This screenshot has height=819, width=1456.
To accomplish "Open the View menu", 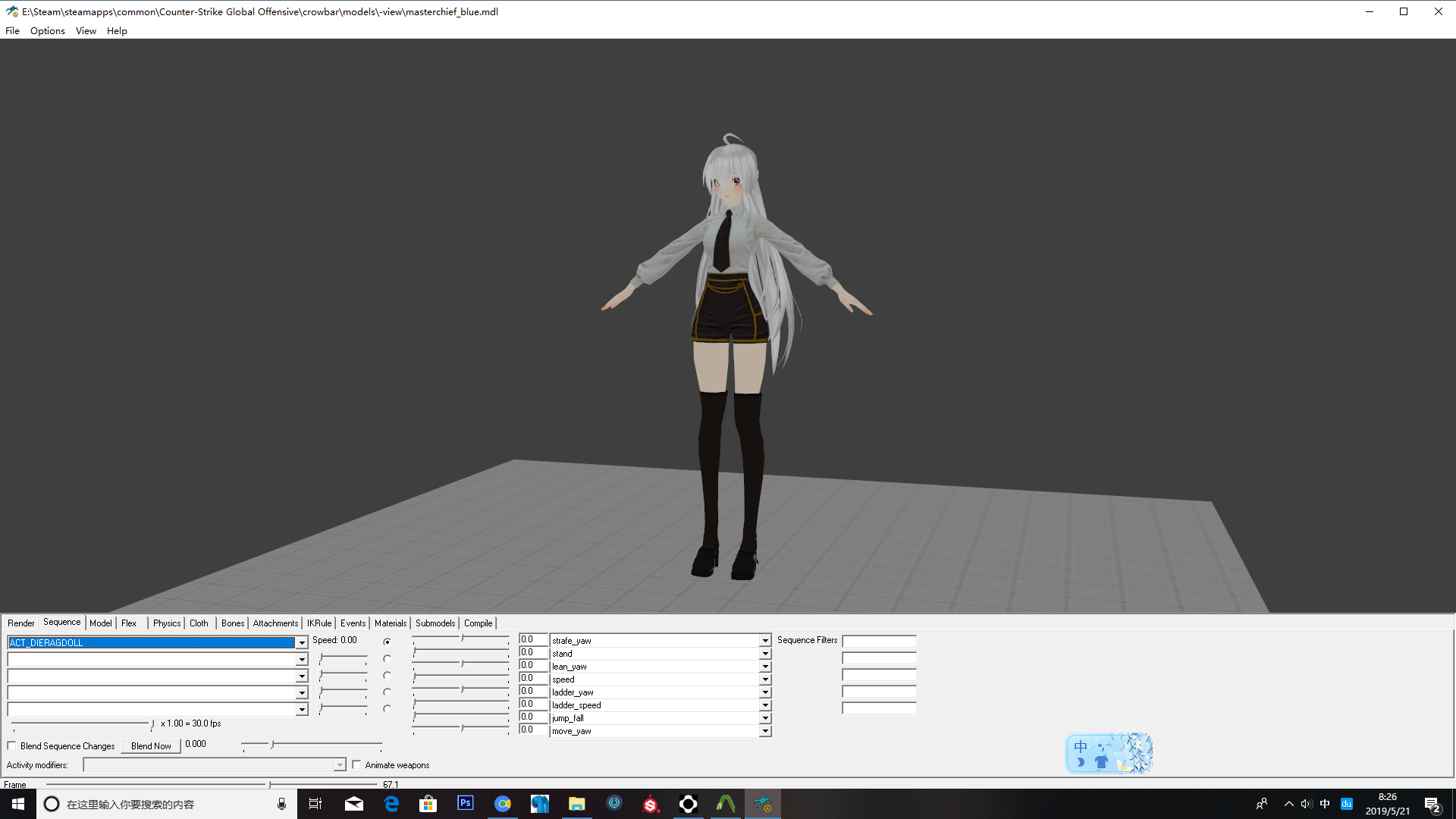I will point(86,31).
